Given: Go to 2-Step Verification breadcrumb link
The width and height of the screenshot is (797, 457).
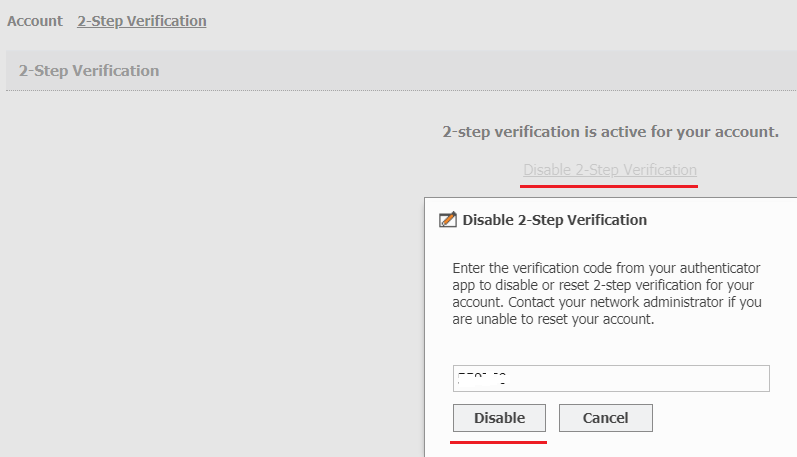Looking at the screenshot, I should [142, 21].
